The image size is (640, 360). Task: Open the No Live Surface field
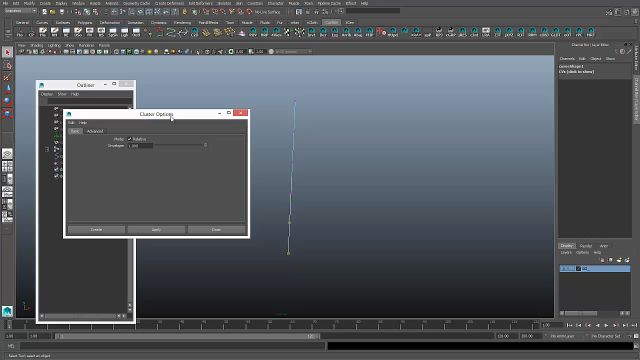(268, 12)
